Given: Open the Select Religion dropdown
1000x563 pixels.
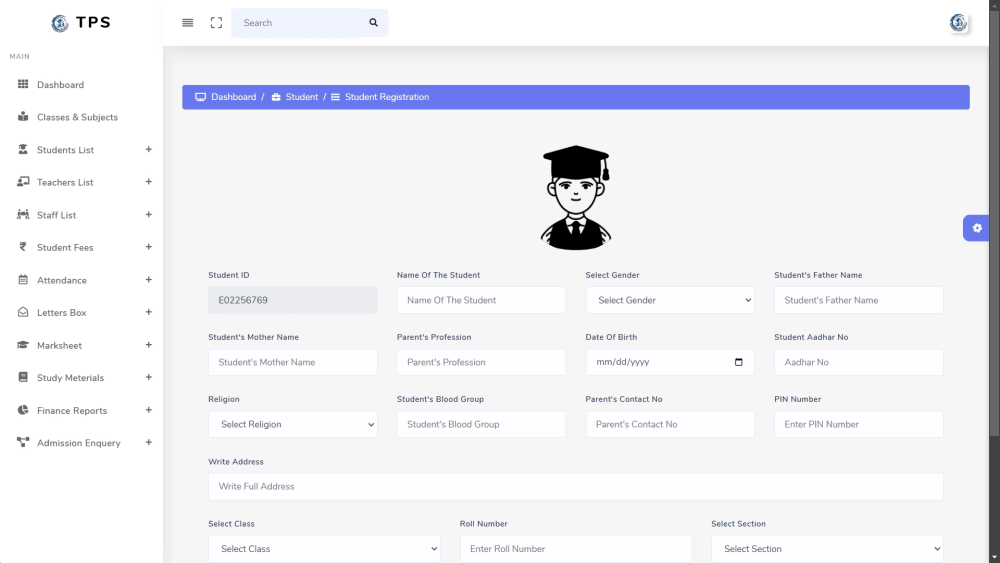Looking at the screenshot, I should (x=293, y=425).
